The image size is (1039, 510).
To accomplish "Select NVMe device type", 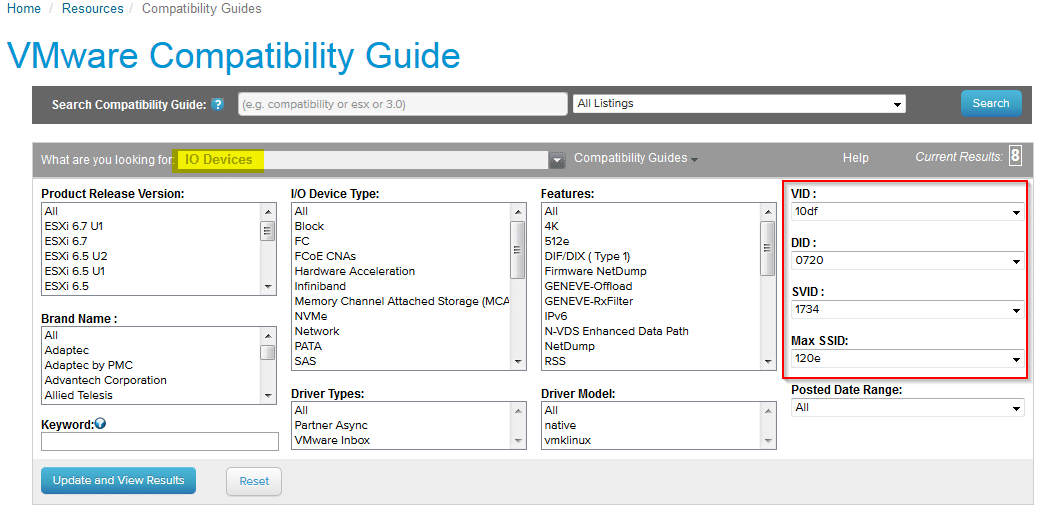I will click(x=311, y=316).
